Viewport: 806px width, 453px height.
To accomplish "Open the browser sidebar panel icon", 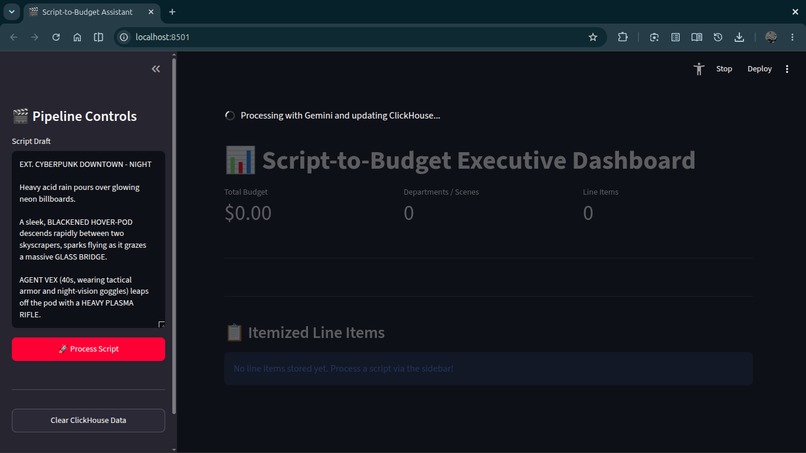I will [x=675, y=37].
